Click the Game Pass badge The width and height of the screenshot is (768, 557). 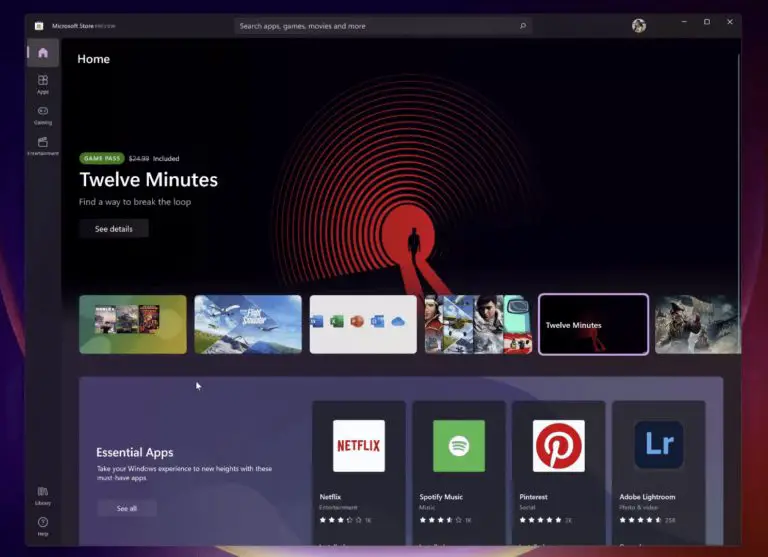(x=102, y=158)
